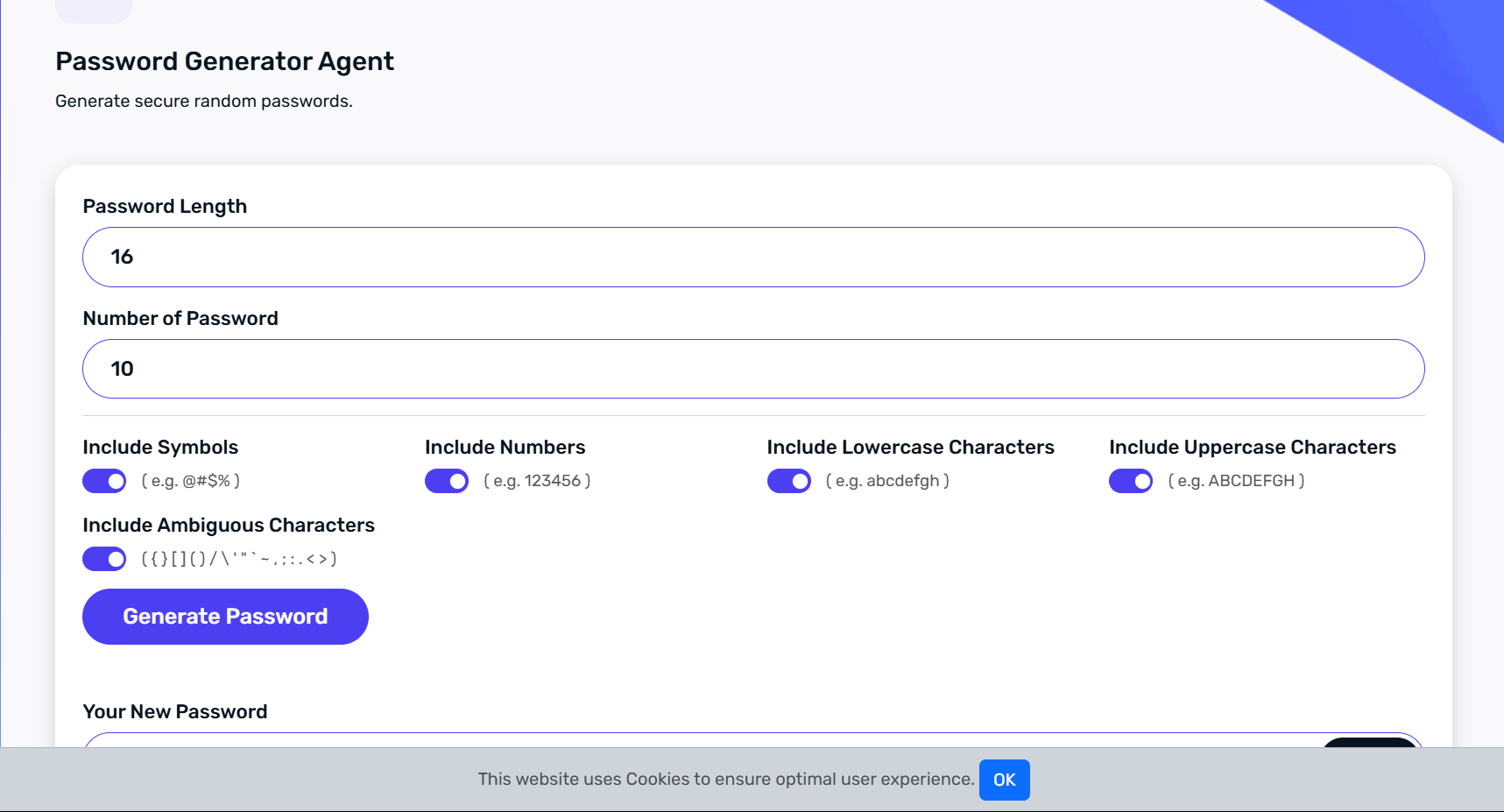1504x812 pixels.
Task: Click the Include Uppercase Characters label
Action: pyautogui.click(x=1252, y=448)
